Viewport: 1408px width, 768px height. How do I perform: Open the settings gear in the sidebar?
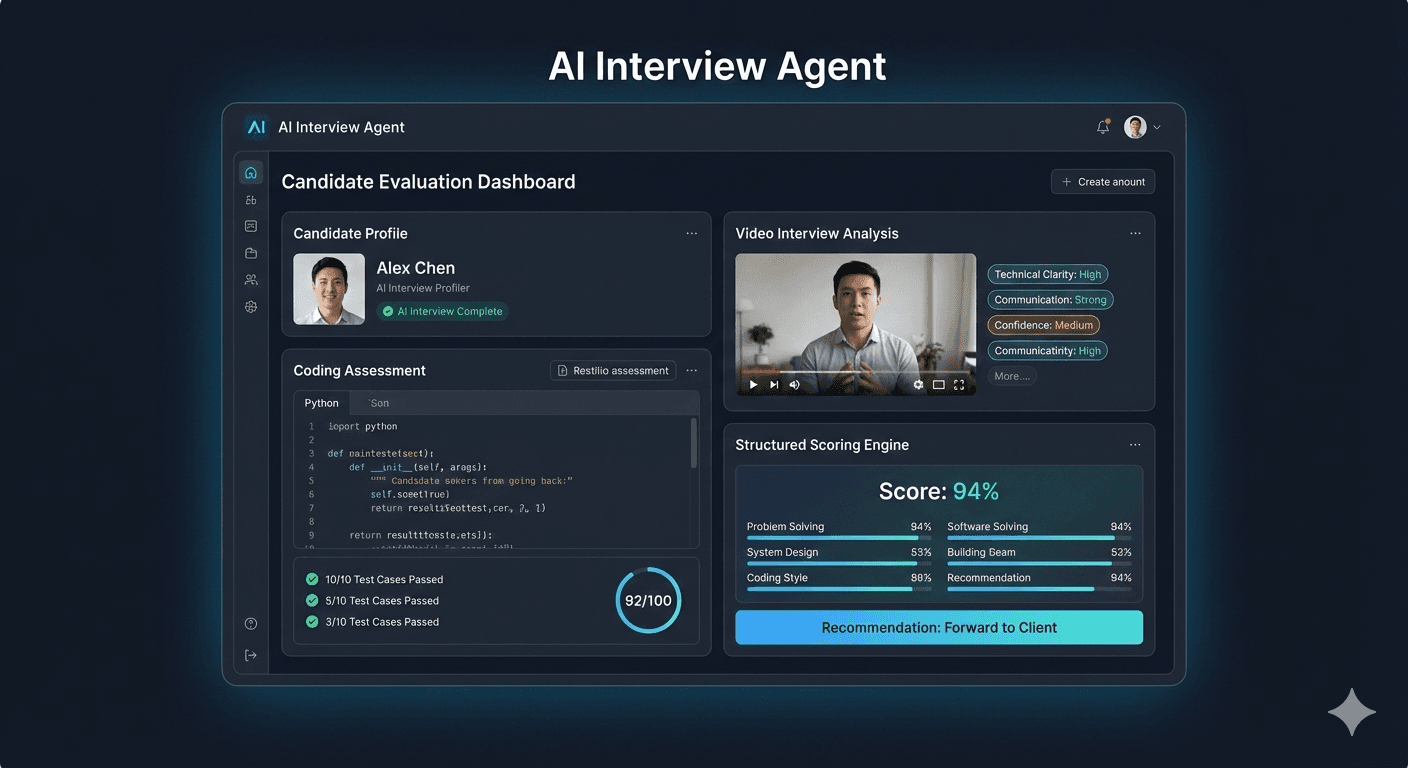click(x=251, y=307)
